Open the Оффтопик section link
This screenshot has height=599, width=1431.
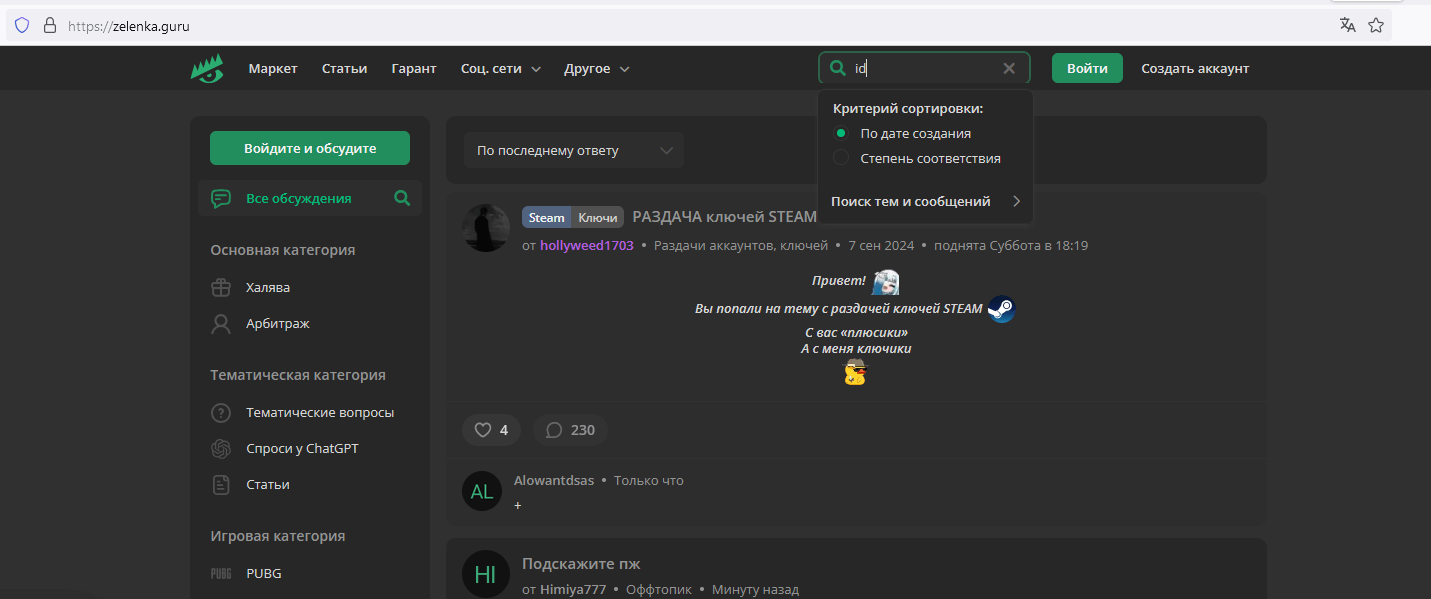click(x=659, y=590)
